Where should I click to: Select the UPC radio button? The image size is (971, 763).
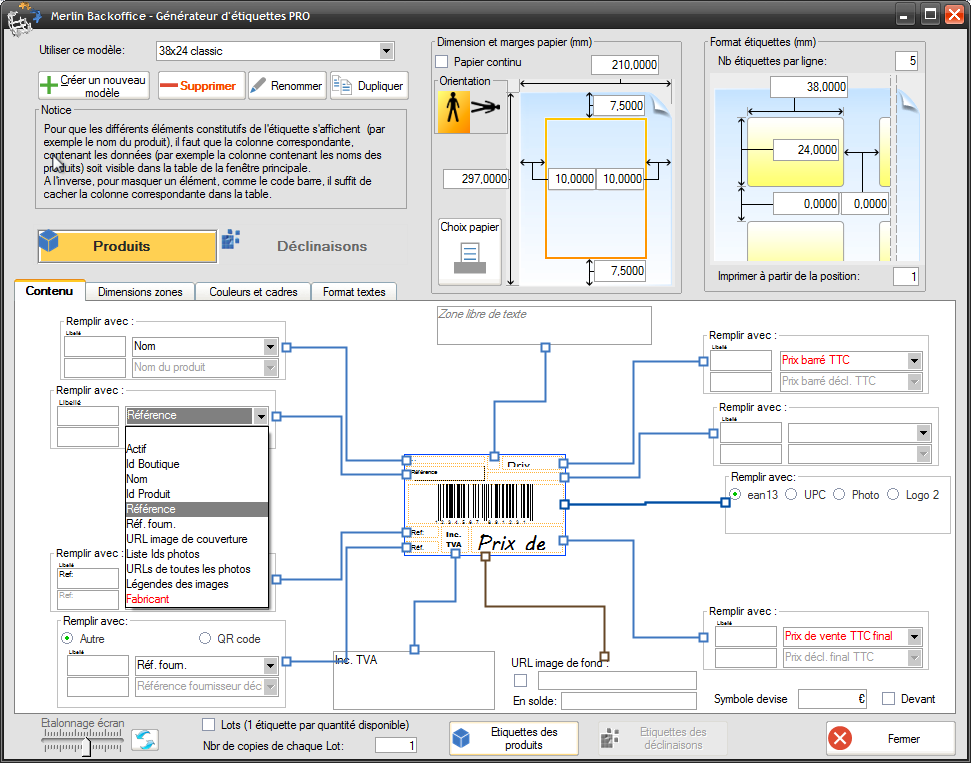click(x=791, y=494)
